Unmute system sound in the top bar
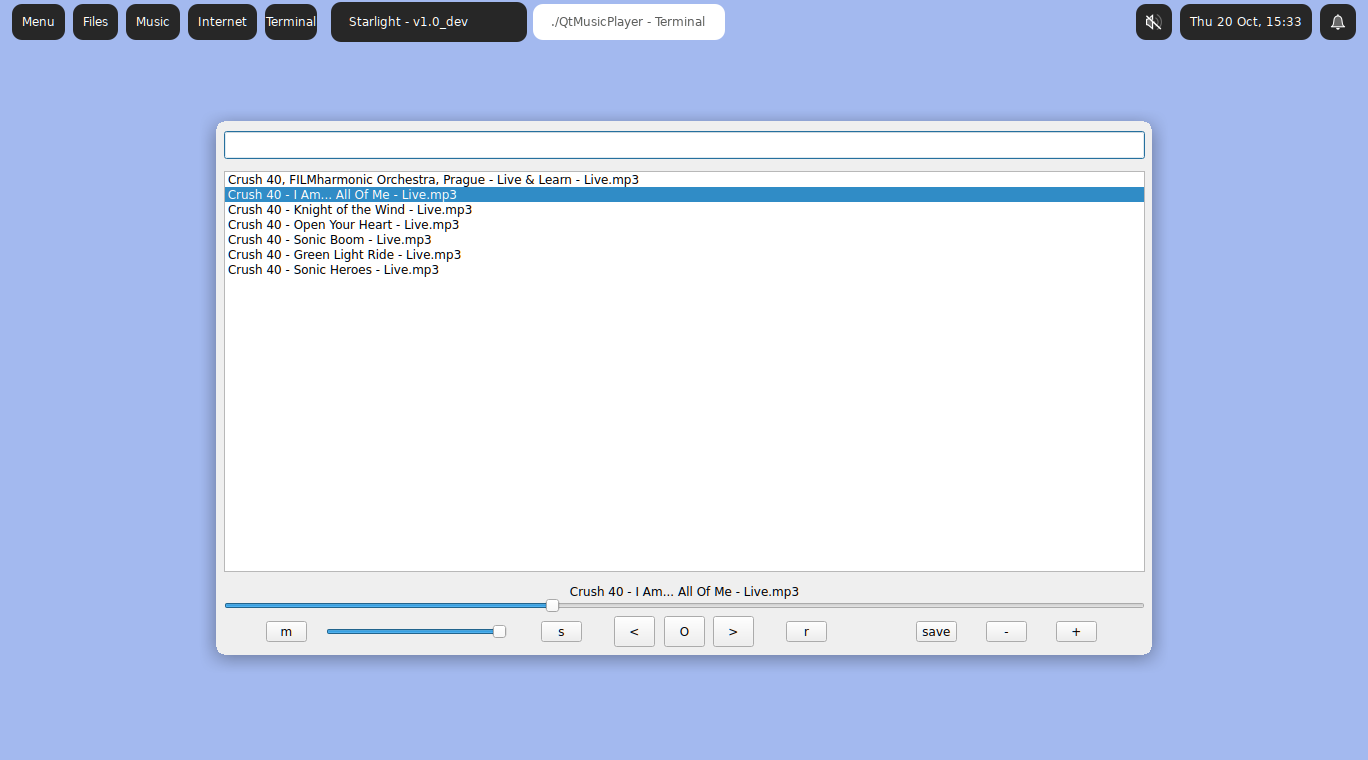1368x760 pixels. click(1153, 21)
